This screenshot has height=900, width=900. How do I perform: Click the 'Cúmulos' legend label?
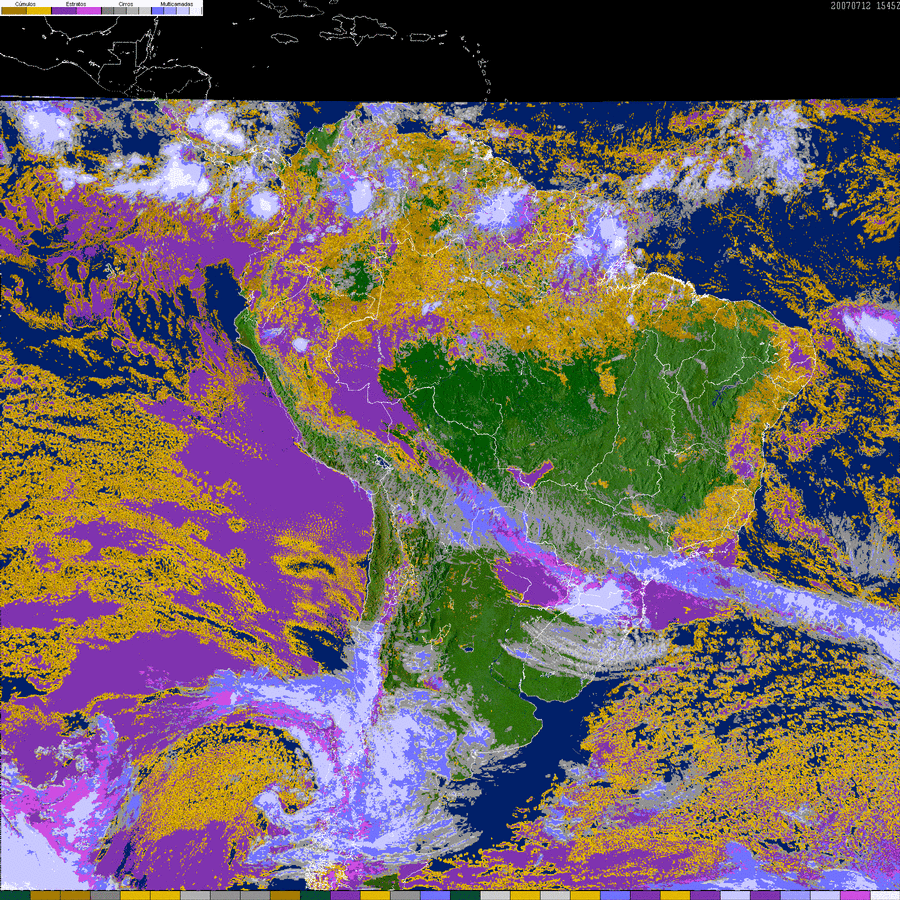point(25,4)
